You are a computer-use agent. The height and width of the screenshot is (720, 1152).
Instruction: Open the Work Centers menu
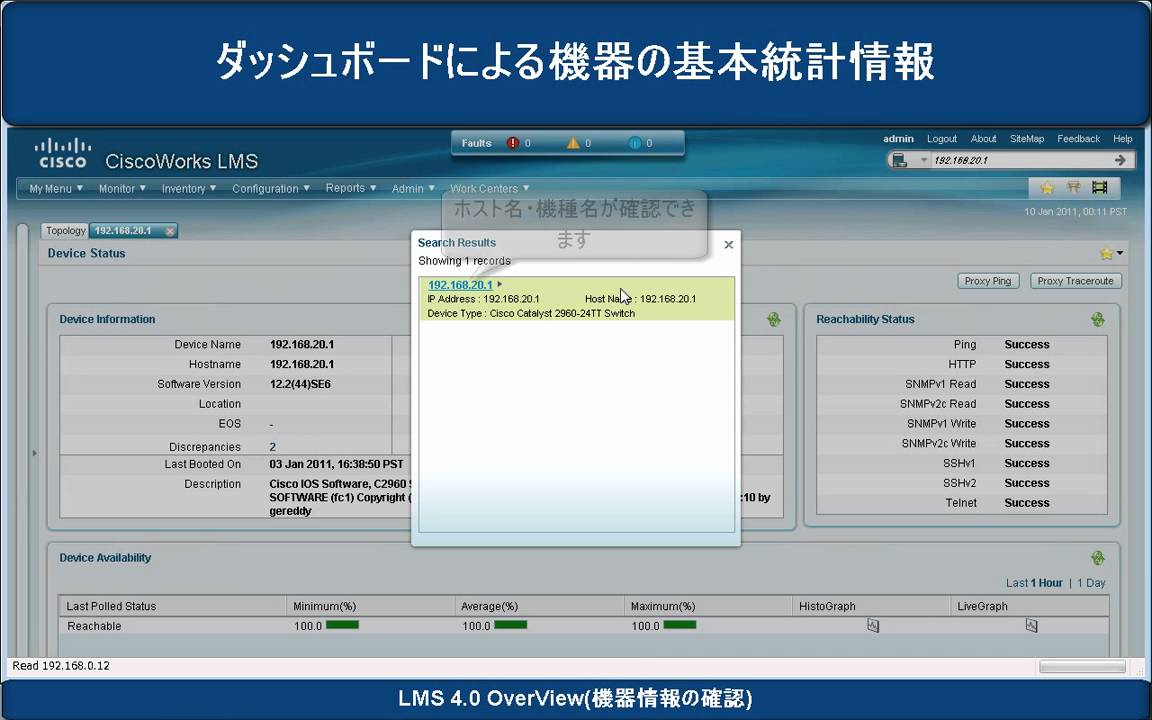click(x=489, y=189)
